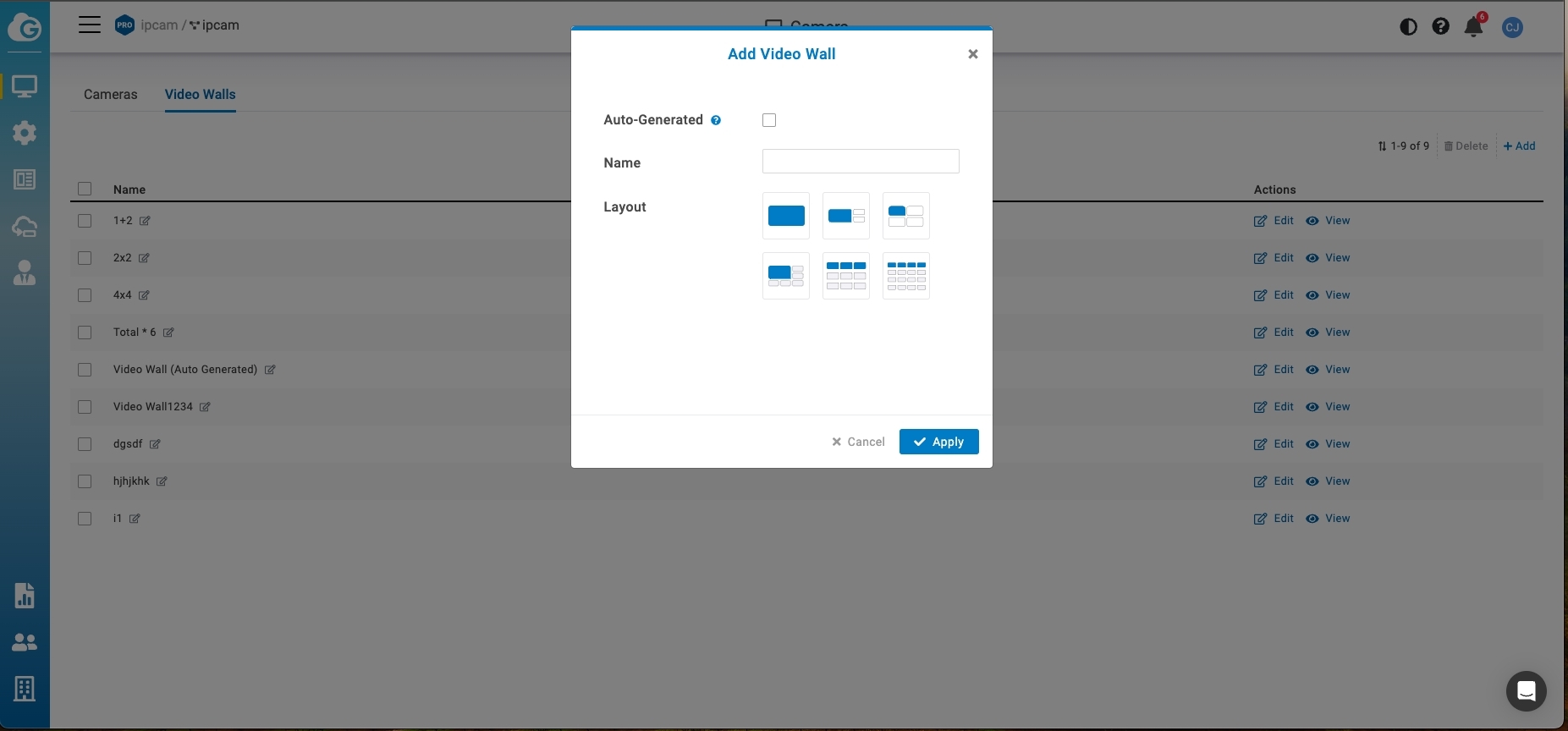Select the single full-screen layout option
This screenshot has height=731, width=1568.
[x=785, y=216]
